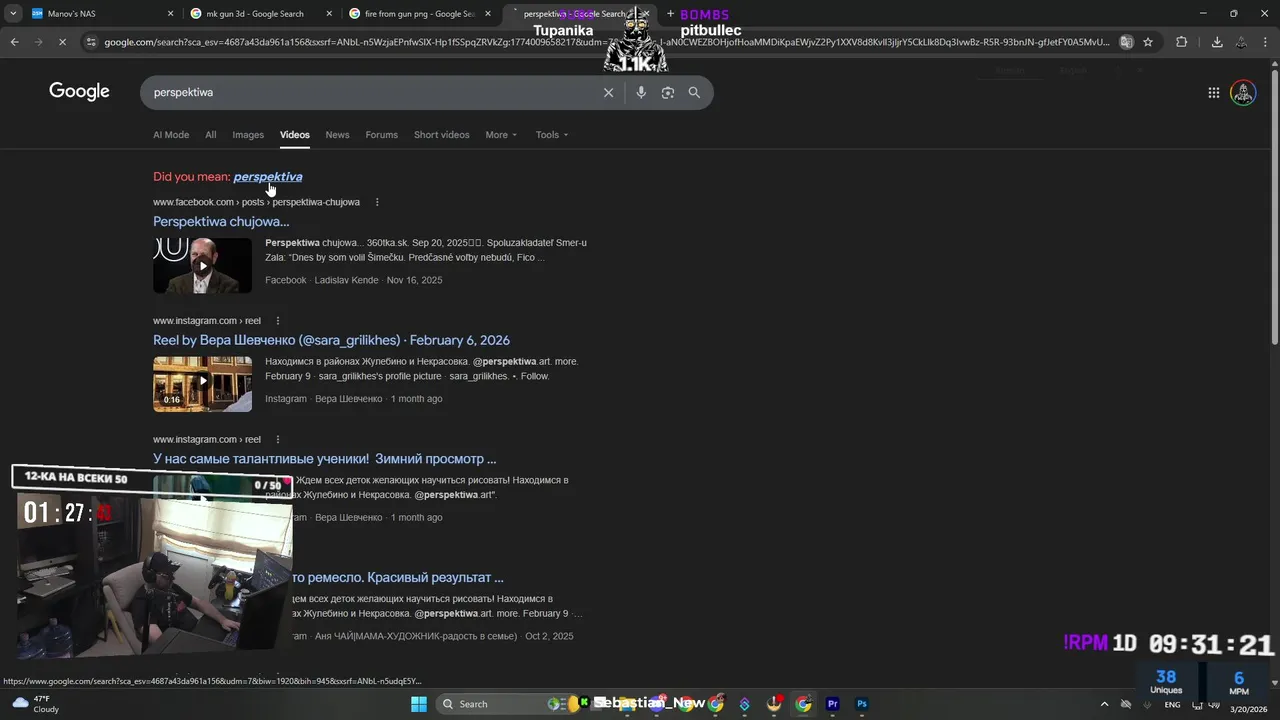Bookmark this page with the star icon
This screenshot has height=720, width=1280.
point(1148,42)
